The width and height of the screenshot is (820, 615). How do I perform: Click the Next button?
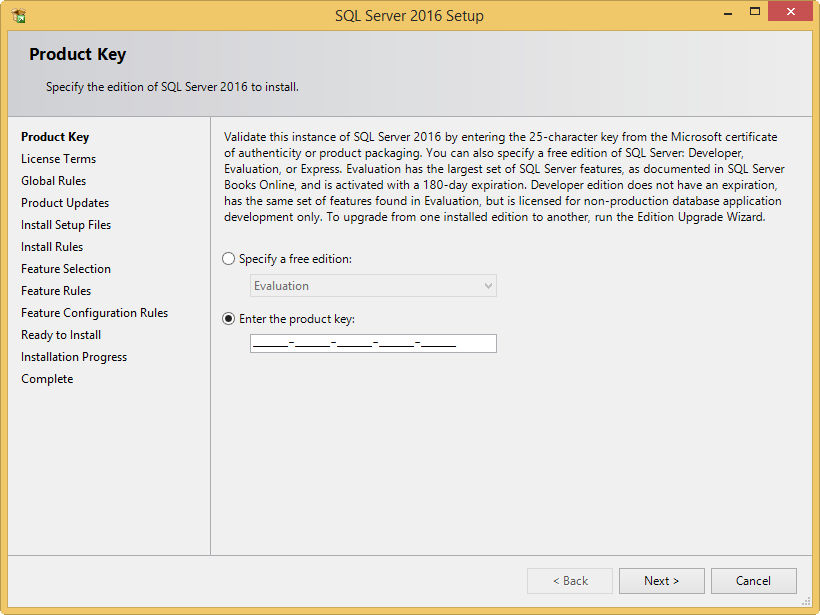[x=662, y=581]
